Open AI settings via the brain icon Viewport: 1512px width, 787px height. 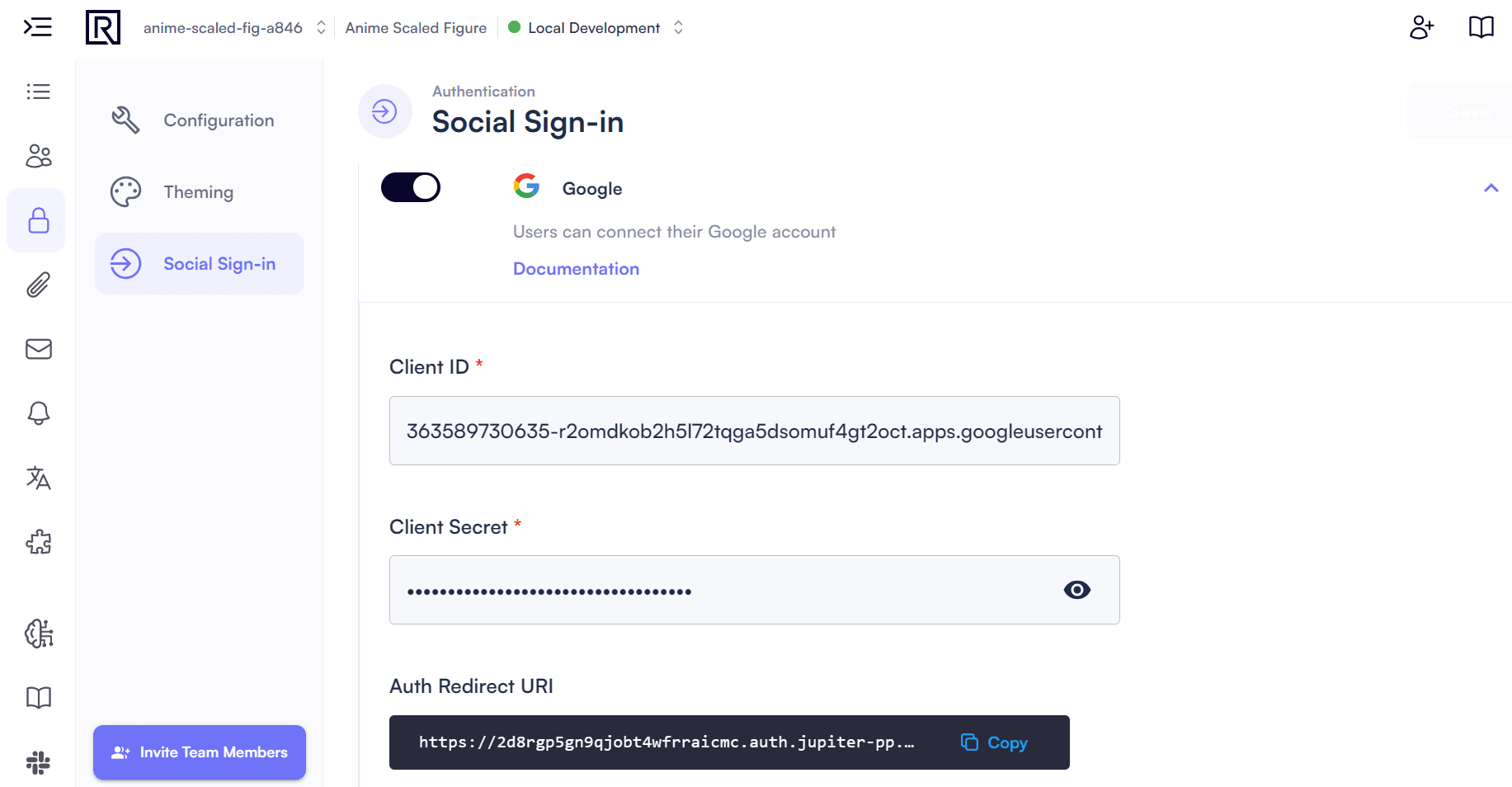click(x=38, y=634)
